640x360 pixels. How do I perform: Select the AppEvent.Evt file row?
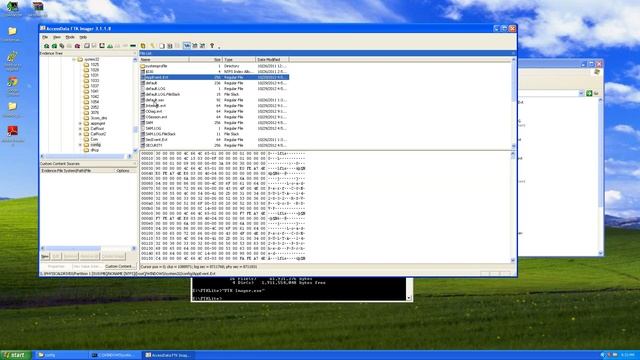(214, 77)
